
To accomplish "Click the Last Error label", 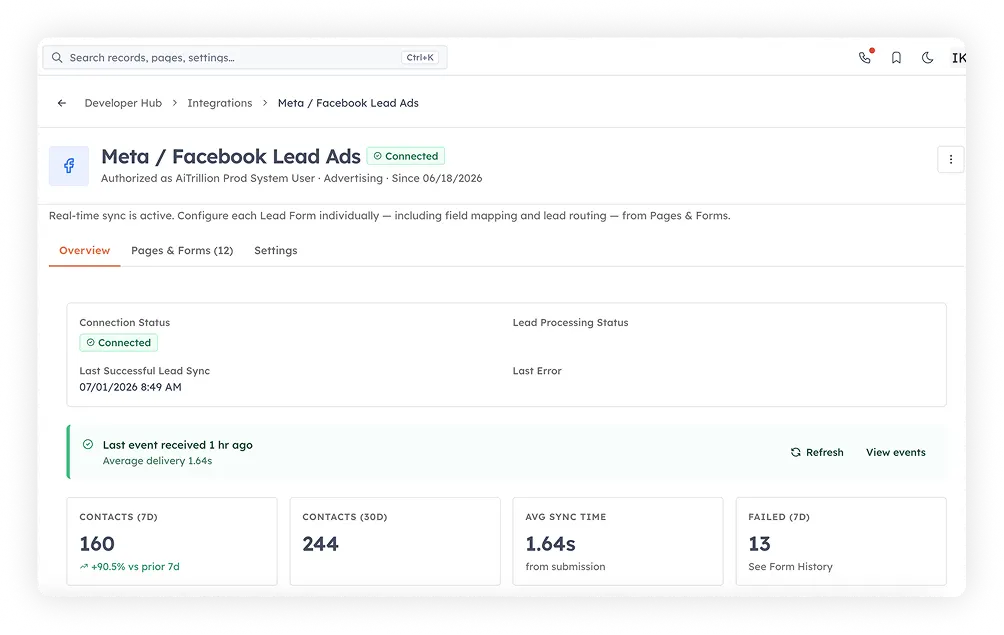I will click(537, 371).
